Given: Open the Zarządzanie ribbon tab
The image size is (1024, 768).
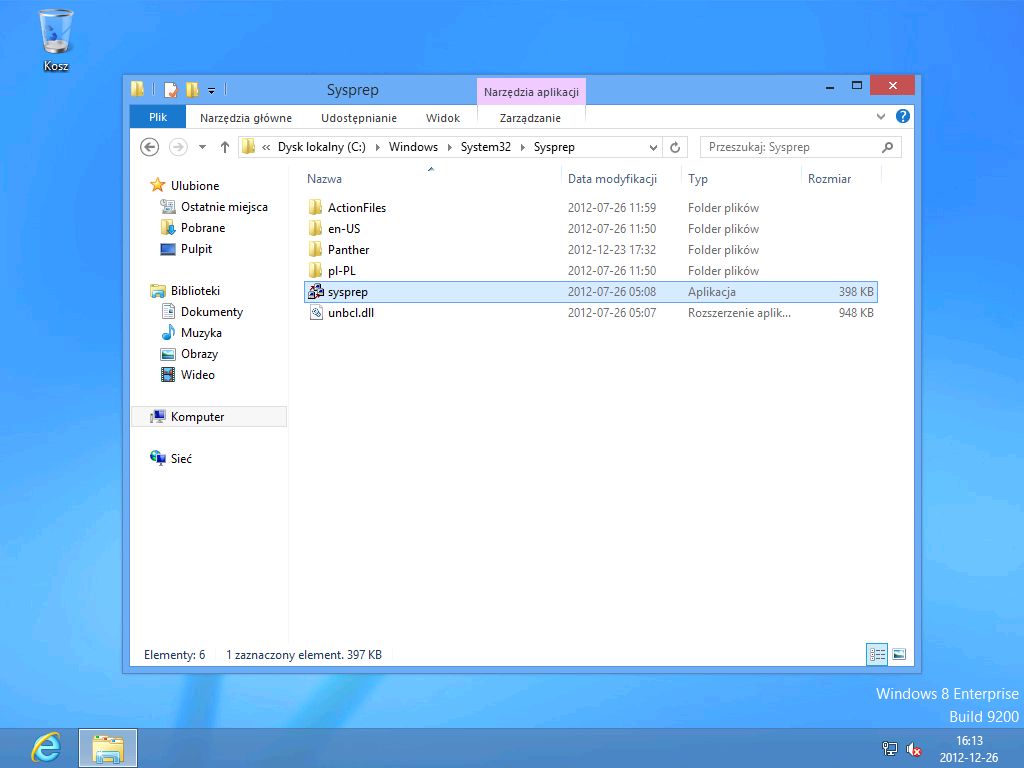Looking at the screenshot, I should 530,118.
